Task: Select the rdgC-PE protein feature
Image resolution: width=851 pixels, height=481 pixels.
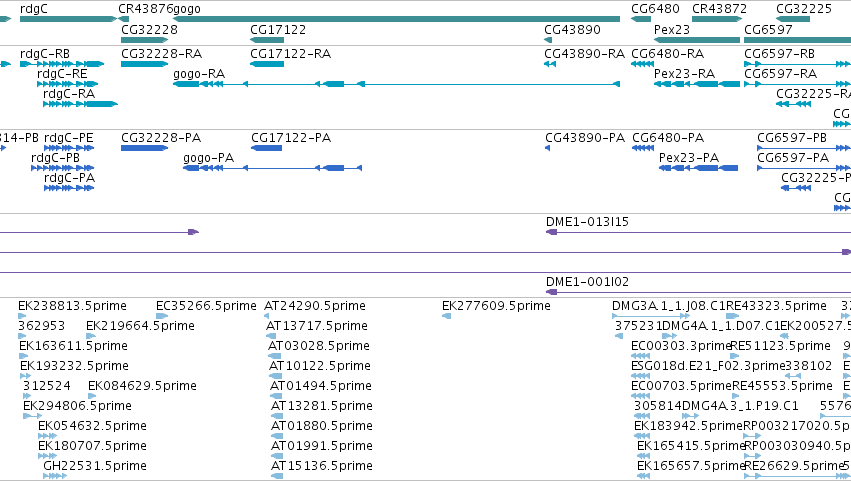Action: 69,148
